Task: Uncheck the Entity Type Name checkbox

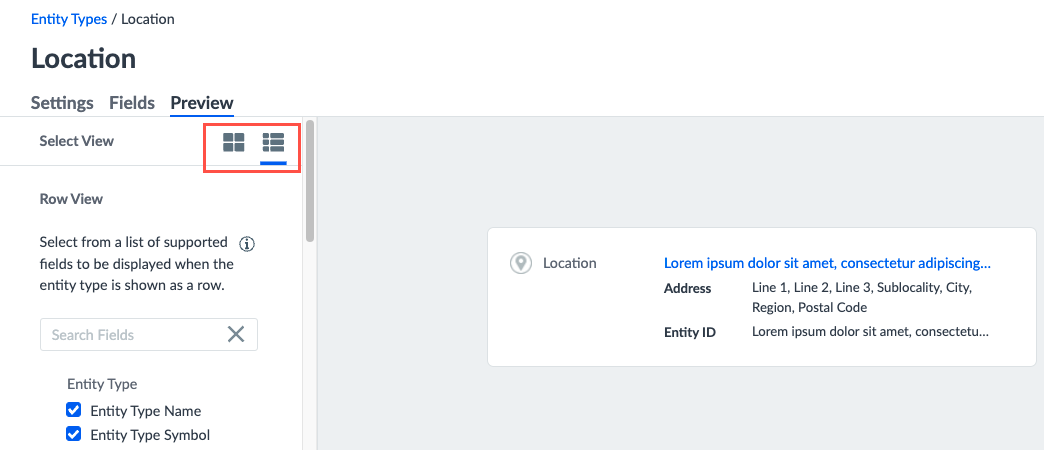Action: [74, 409]
